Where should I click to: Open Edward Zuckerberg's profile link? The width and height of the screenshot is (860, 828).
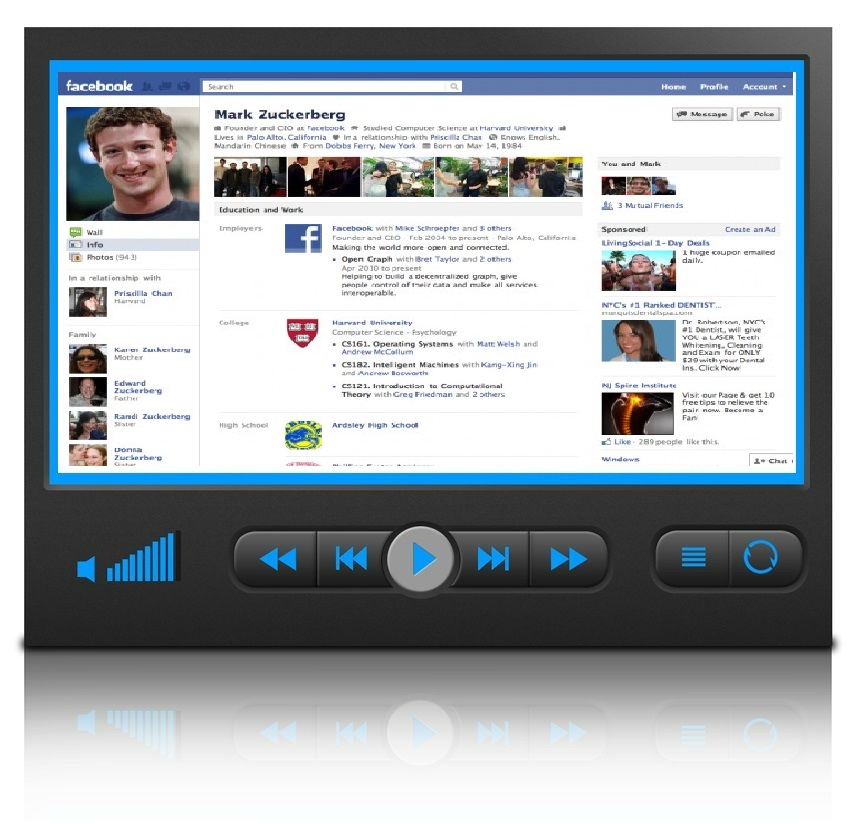(x=138, y=387)
